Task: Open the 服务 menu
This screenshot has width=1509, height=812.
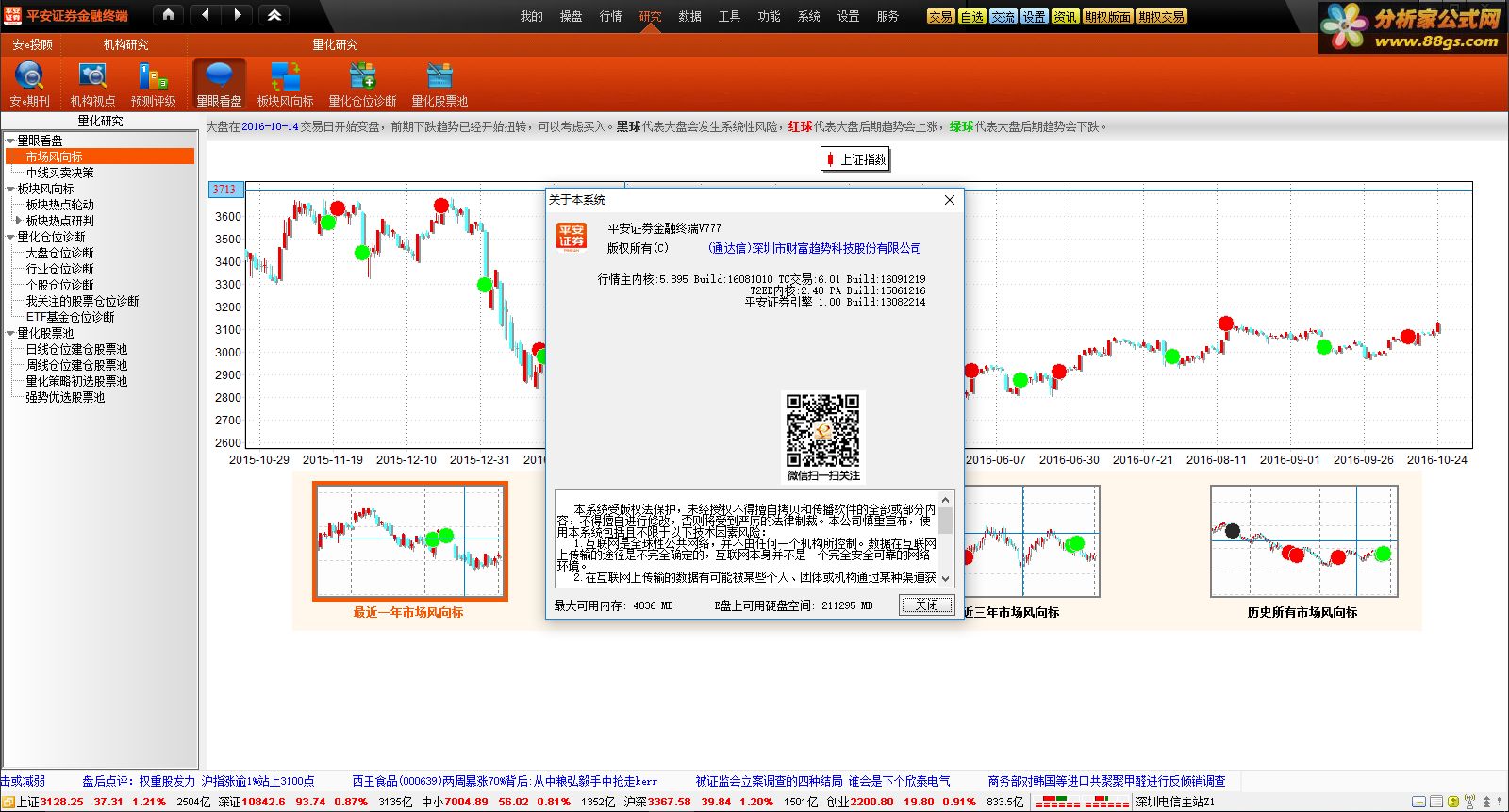Action: point(888,16)
